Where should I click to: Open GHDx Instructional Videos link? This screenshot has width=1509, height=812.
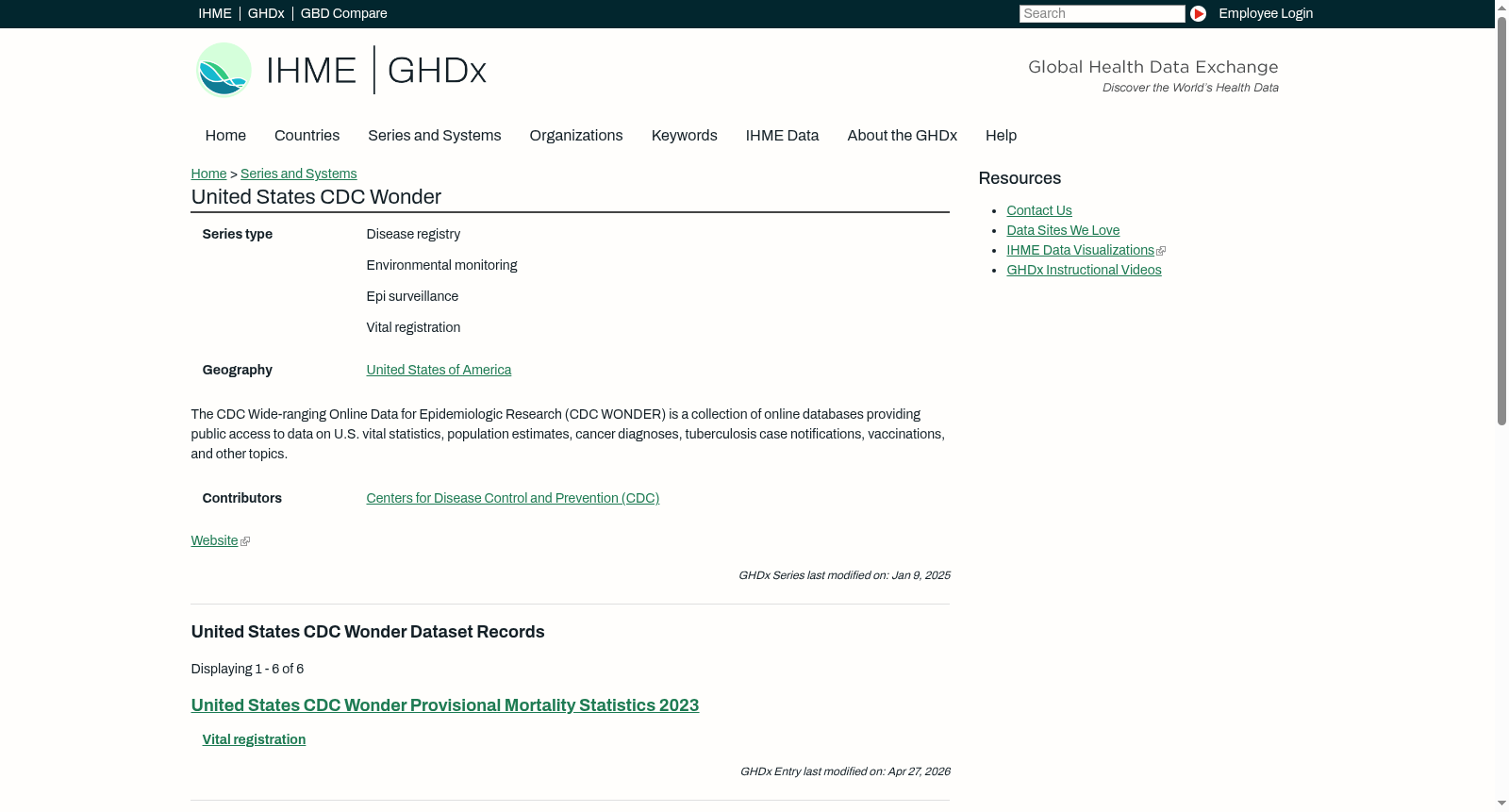pos(1084,270)
